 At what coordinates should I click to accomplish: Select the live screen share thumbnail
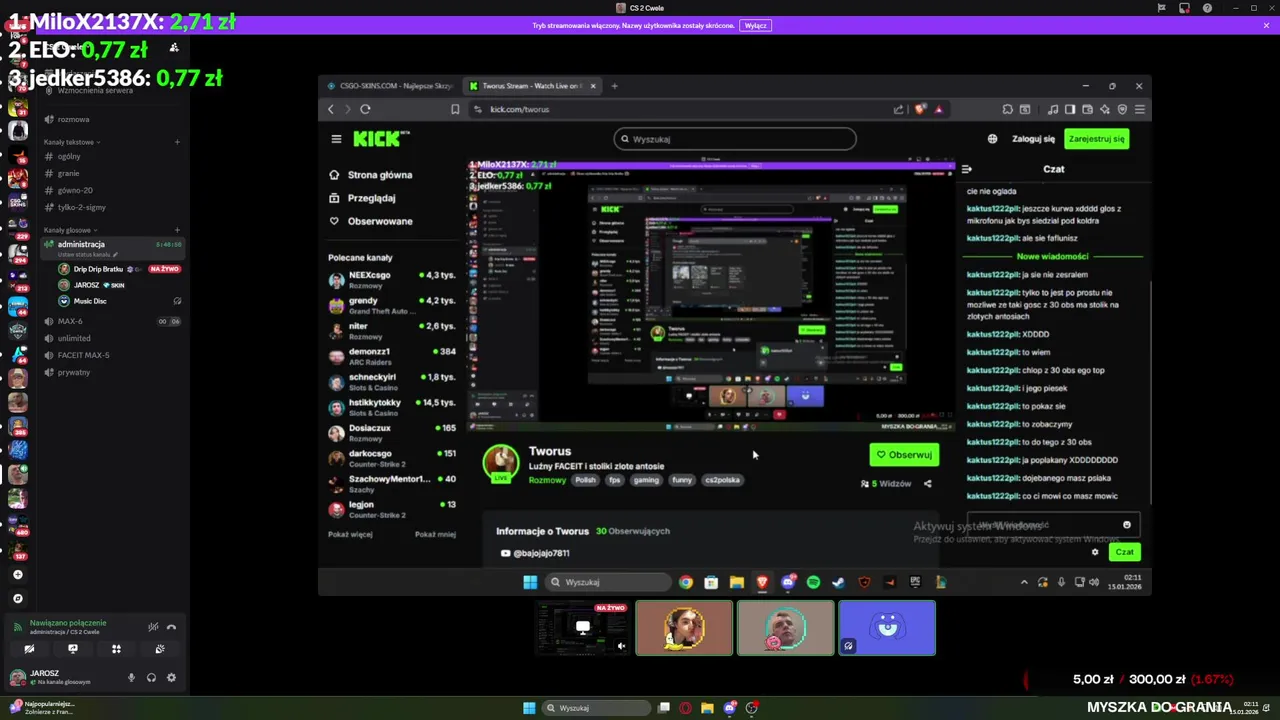tap(582, 628)
